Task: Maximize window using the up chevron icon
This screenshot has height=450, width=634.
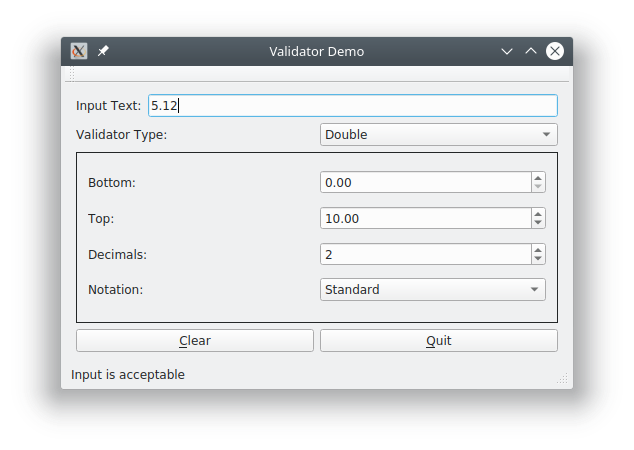Action: (x=531, y=51)
